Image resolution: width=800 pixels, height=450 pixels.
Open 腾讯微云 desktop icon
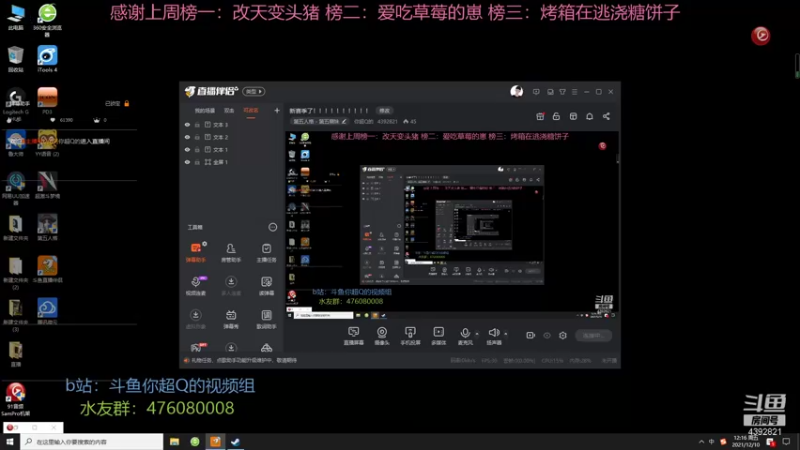coord(47,311)
